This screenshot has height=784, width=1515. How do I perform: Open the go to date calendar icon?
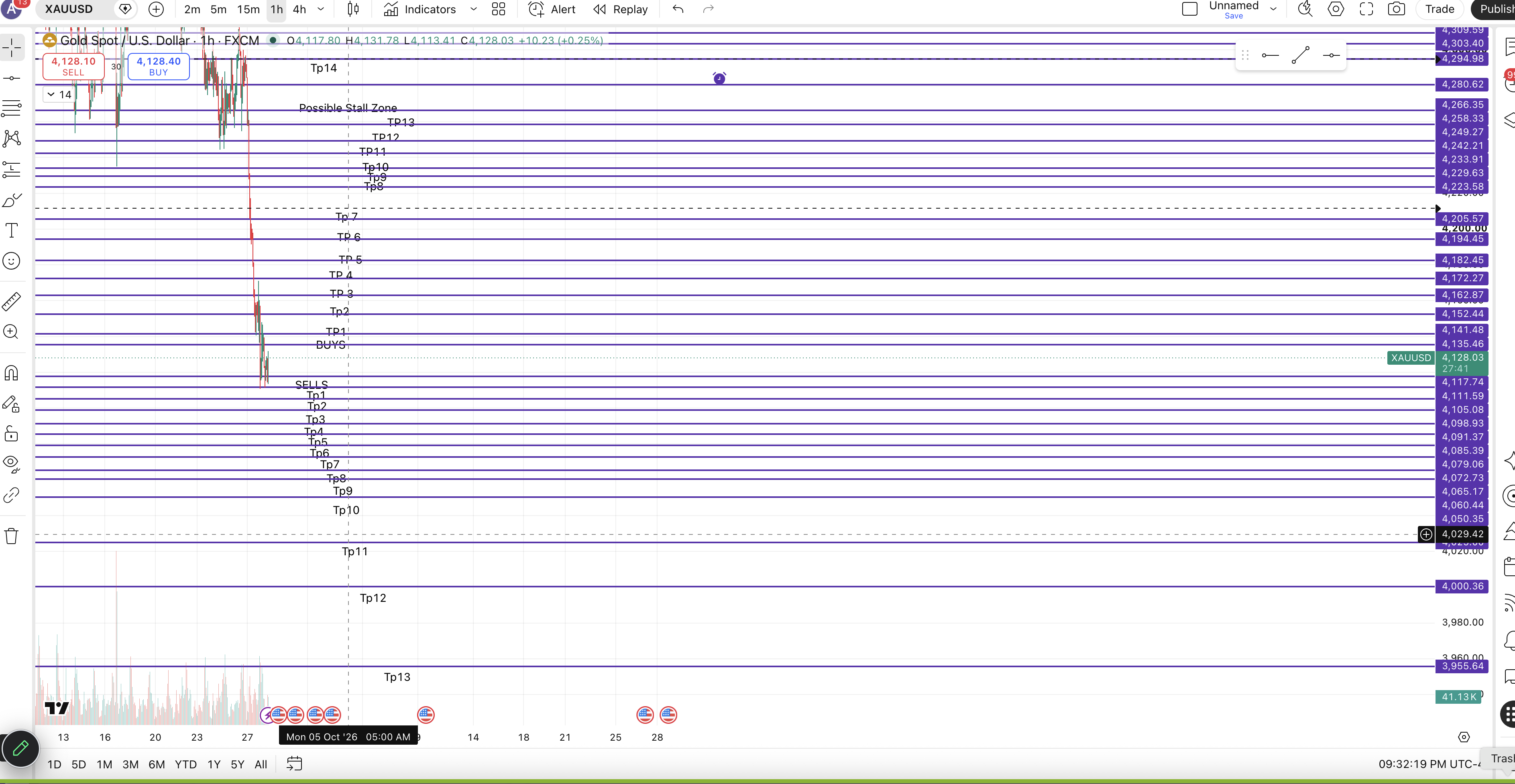coord(294,764)
